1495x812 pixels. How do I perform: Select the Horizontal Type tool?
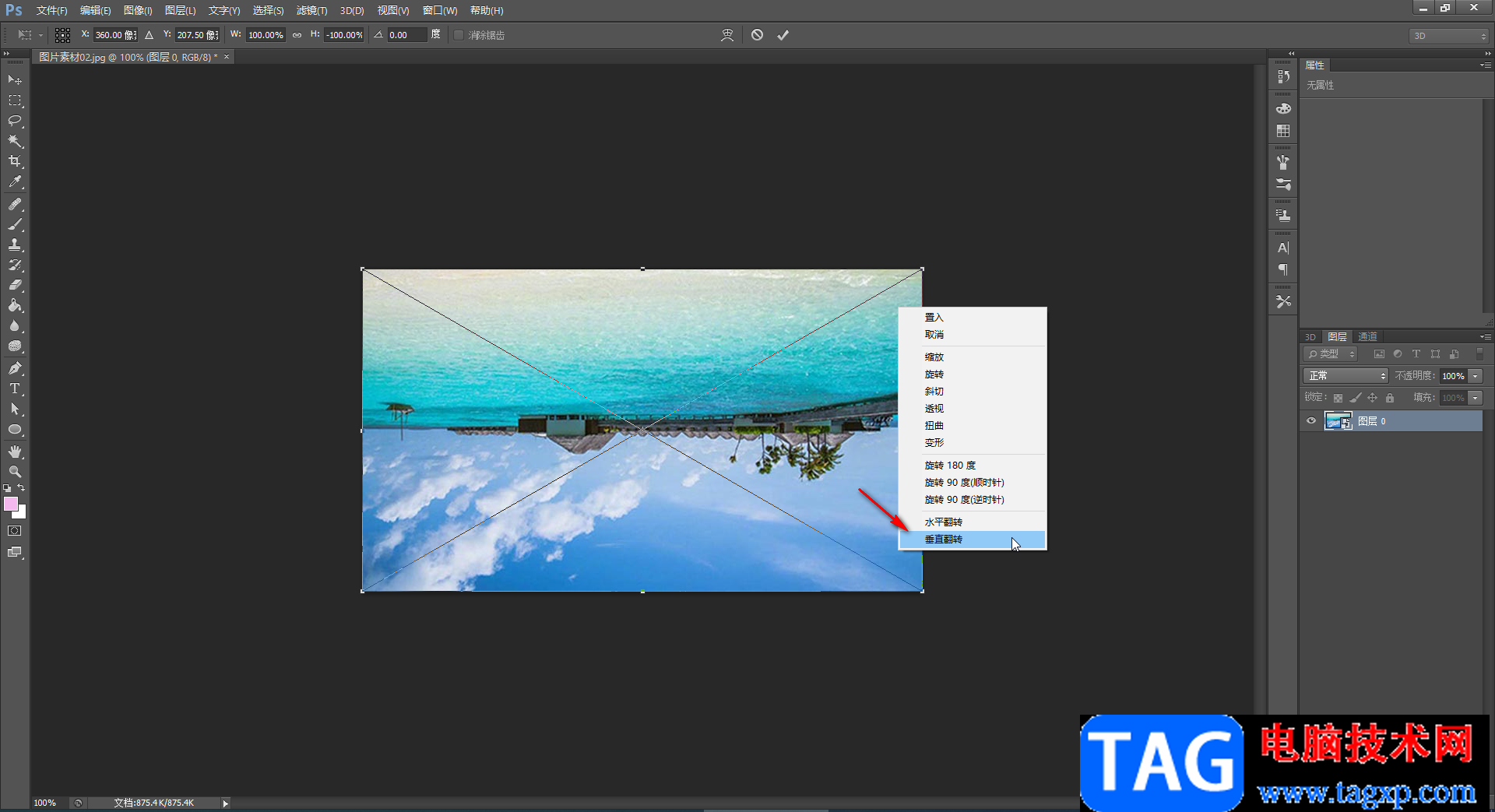(x=15, y=388)
